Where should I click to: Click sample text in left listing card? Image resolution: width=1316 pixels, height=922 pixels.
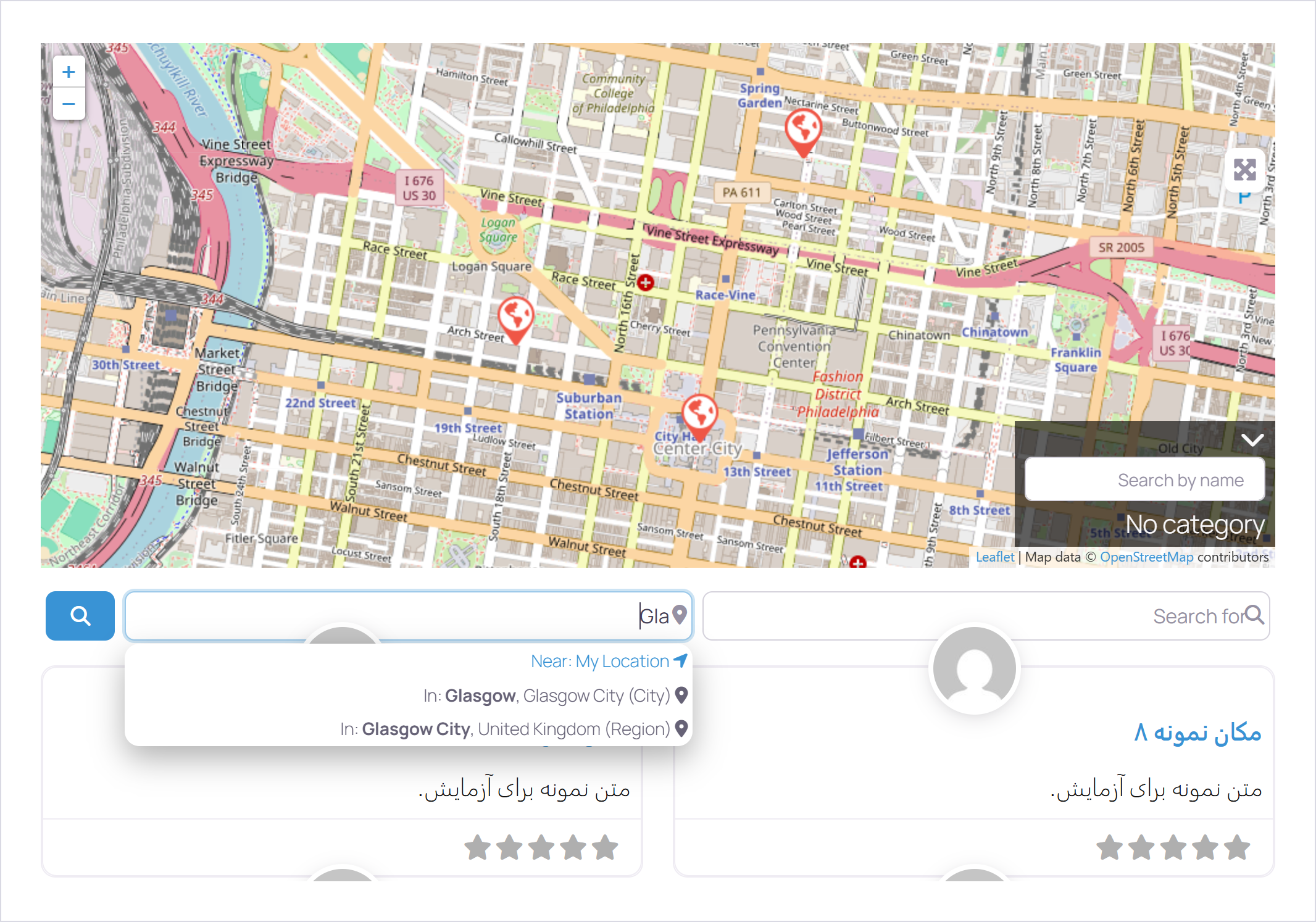(524, 789)
